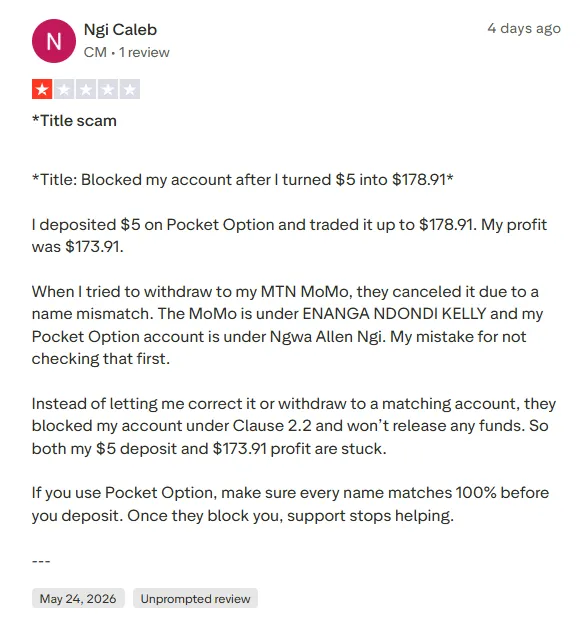The height and width of the screenshot is (624, 582).
Task: Open the '*Title scam' review heading
Action: (74, 121)
